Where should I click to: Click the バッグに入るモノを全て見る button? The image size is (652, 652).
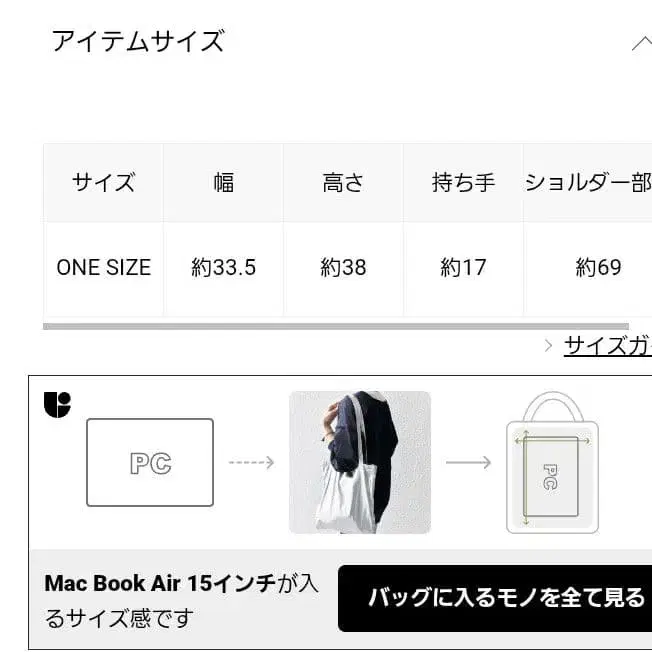495,598
